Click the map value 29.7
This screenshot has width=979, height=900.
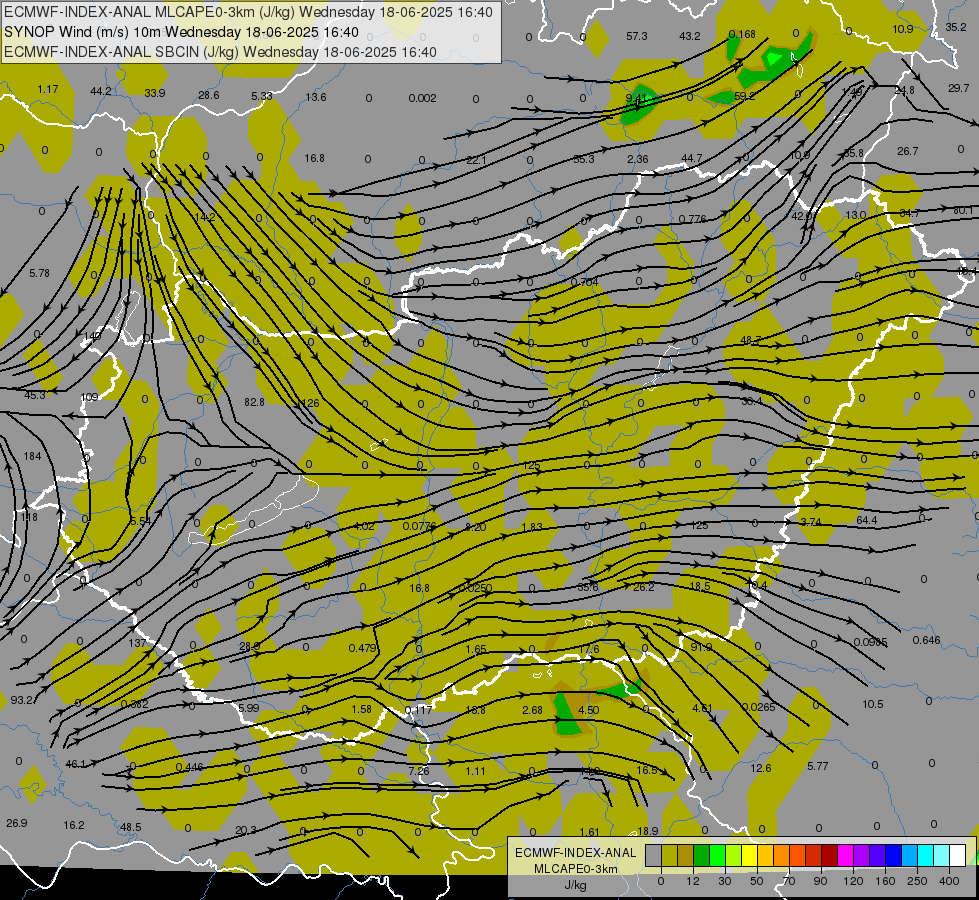tap(958, 88)
